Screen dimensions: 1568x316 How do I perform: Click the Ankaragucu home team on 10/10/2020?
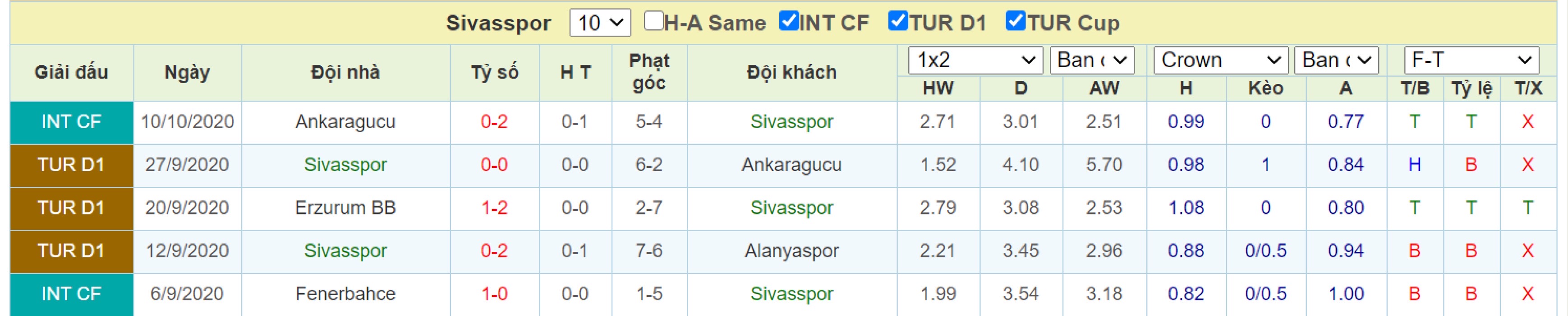(x=345, y=122)
